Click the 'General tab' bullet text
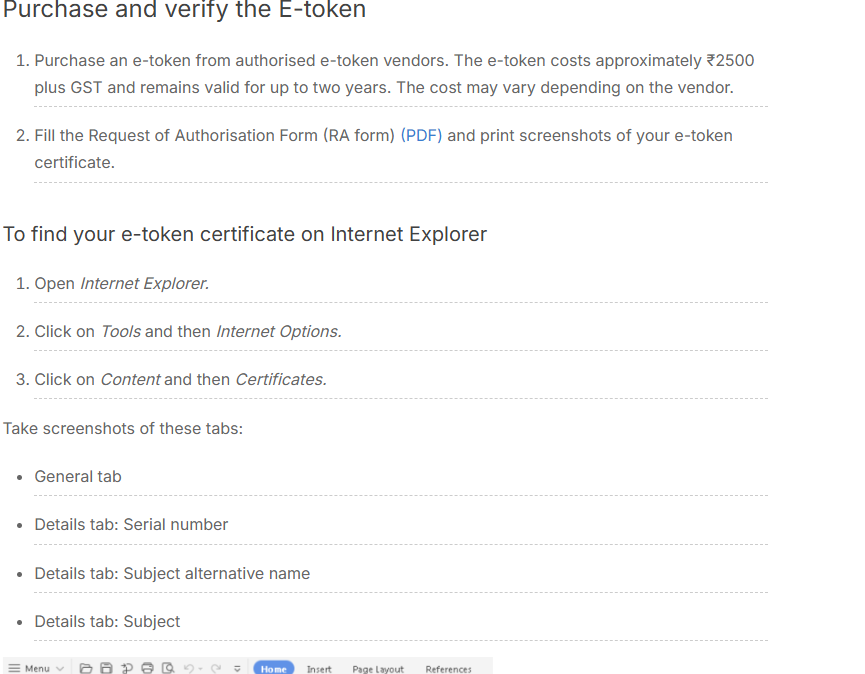 tap(78, 476)
